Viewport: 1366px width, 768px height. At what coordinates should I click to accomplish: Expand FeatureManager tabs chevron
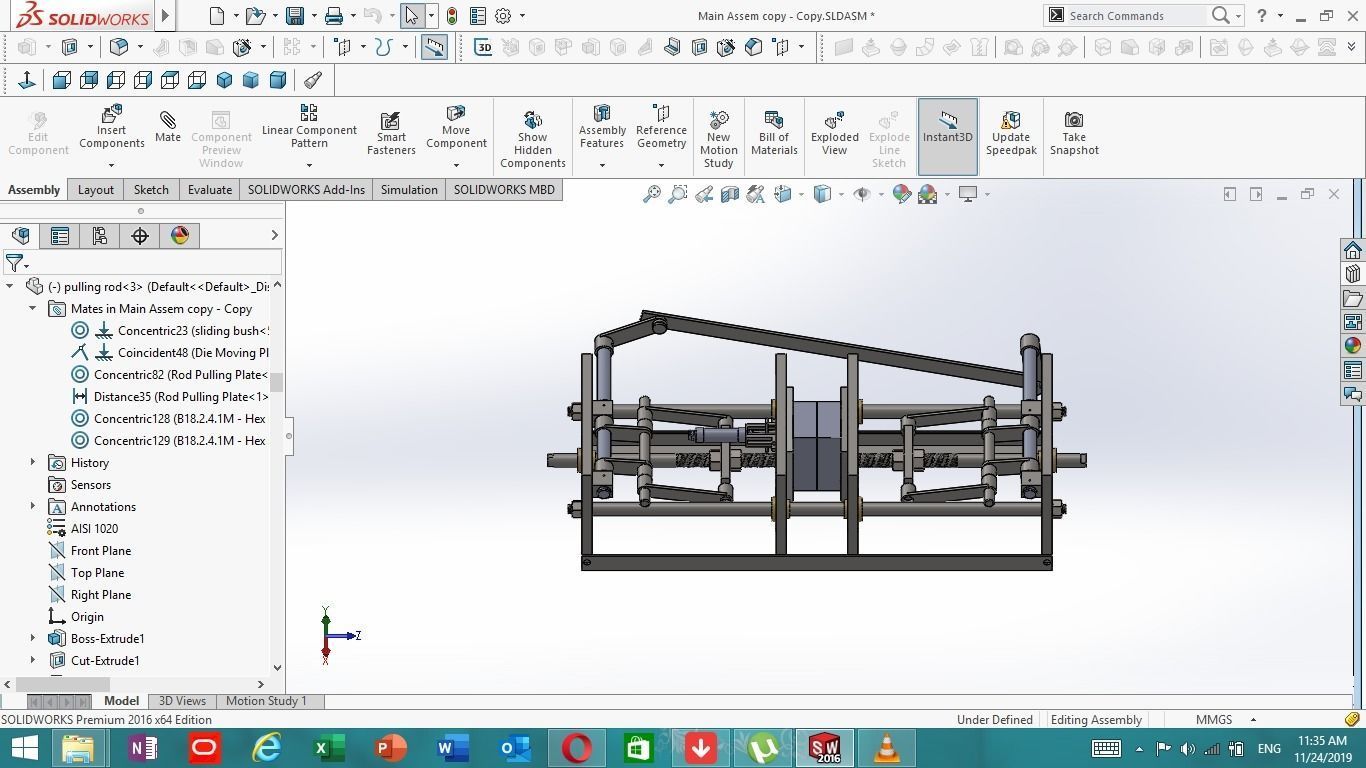[x=274, y=235]
